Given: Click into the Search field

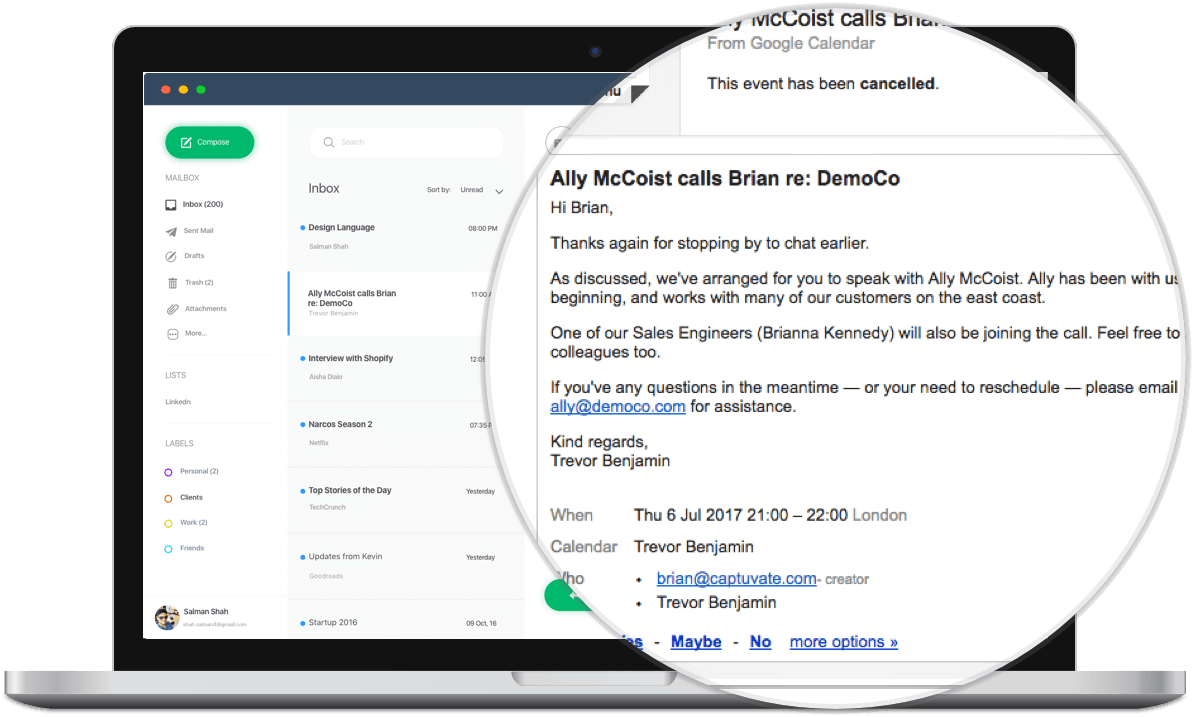Looking at the screenshot, I should tap(407, 142).
